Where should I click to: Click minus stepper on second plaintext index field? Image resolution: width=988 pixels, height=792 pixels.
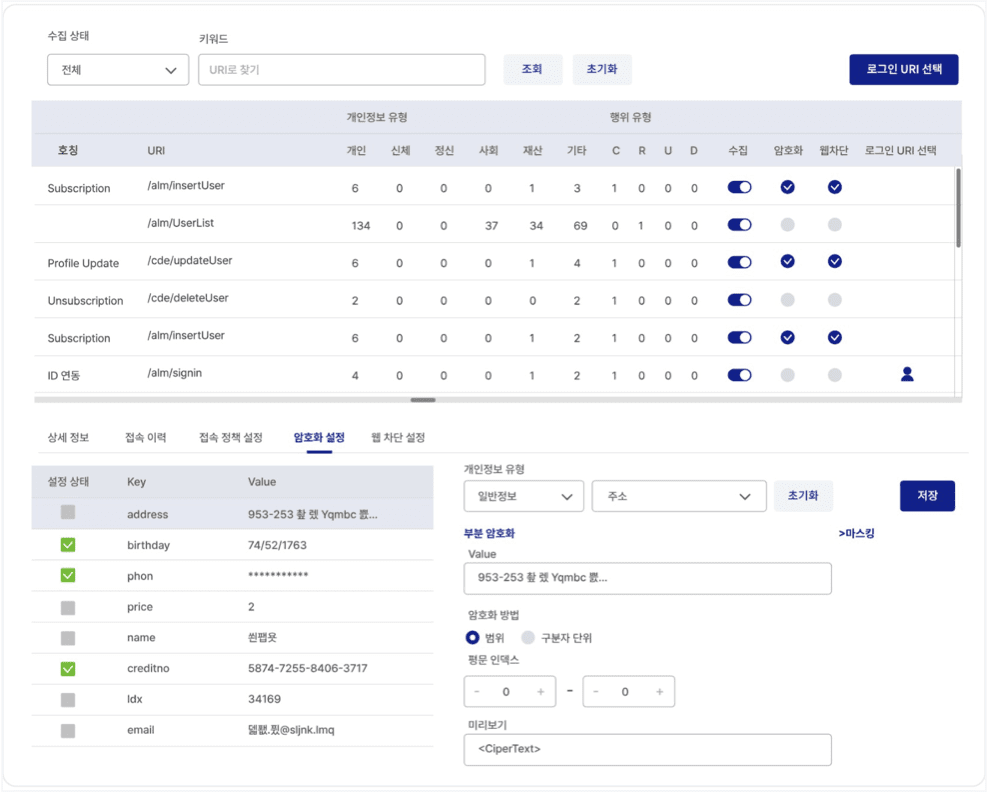tap(596, 692)
